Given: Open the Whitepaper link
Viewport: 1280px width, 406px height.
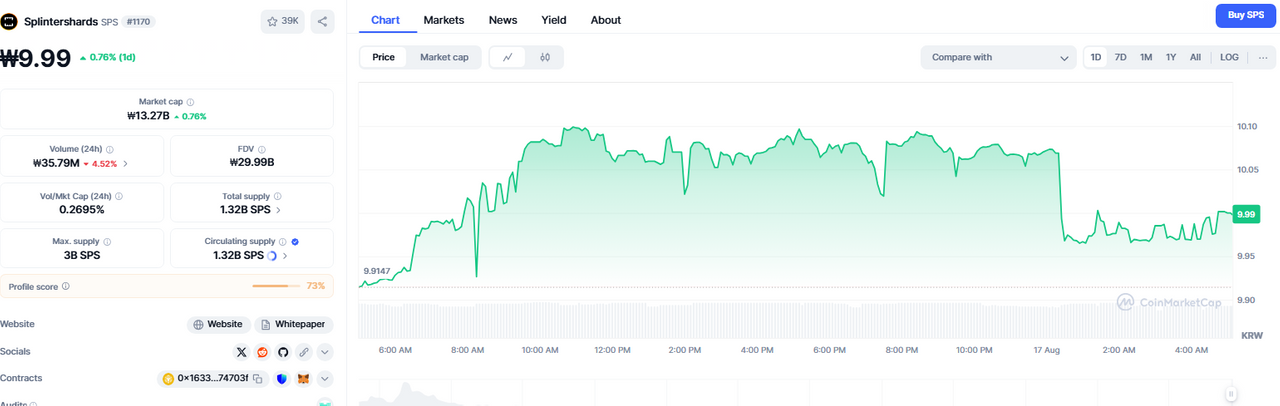Looking at the screenshot, I should pos(294,325).
